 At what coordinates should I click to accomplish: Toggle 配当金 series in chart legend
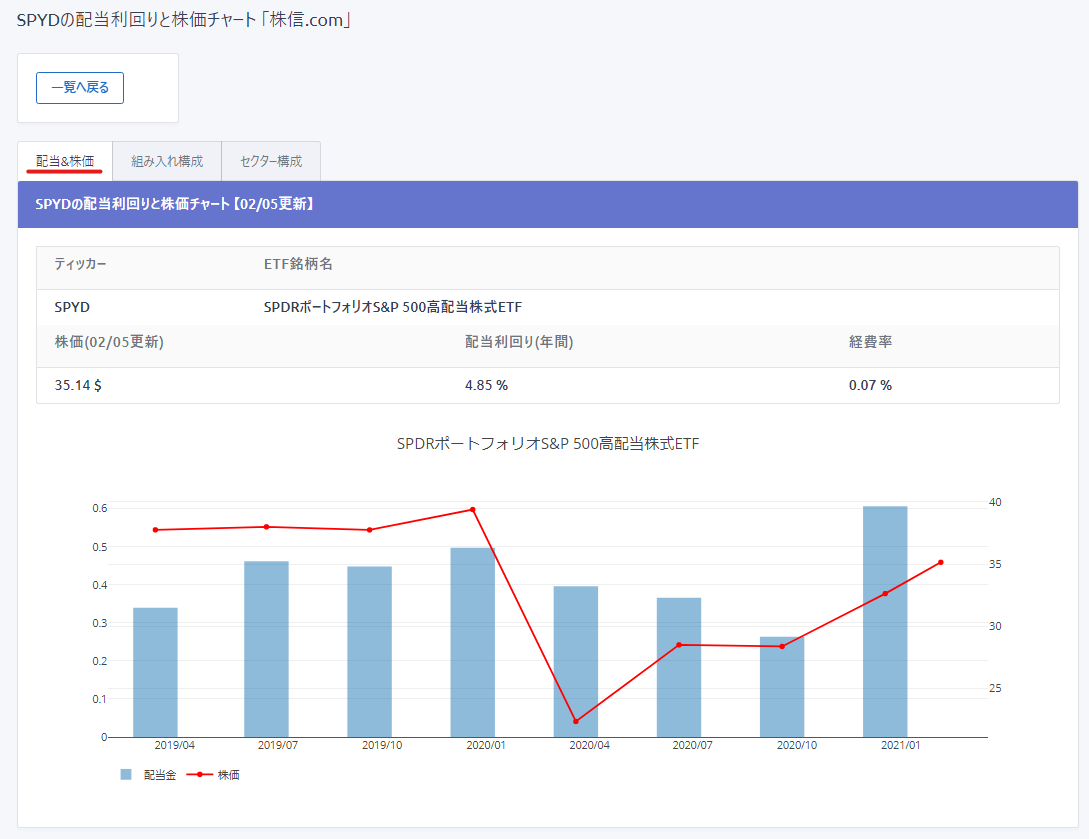(x=159, y=775)
